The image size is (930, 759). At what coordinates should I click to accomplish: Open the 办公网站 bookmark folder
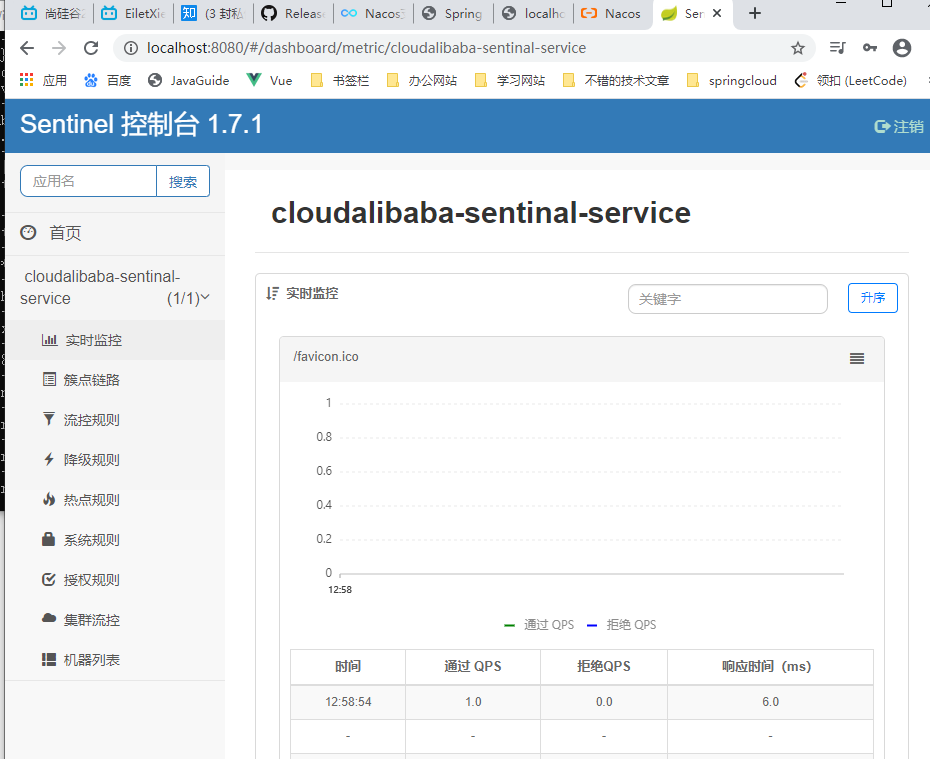click(422, 80)
